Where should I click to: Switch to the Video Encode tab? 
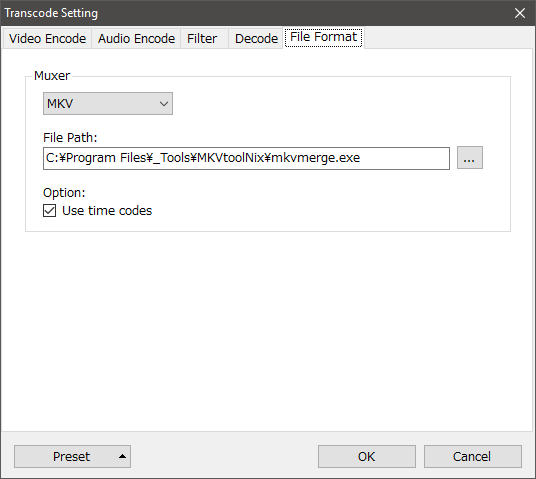point(47,38)
